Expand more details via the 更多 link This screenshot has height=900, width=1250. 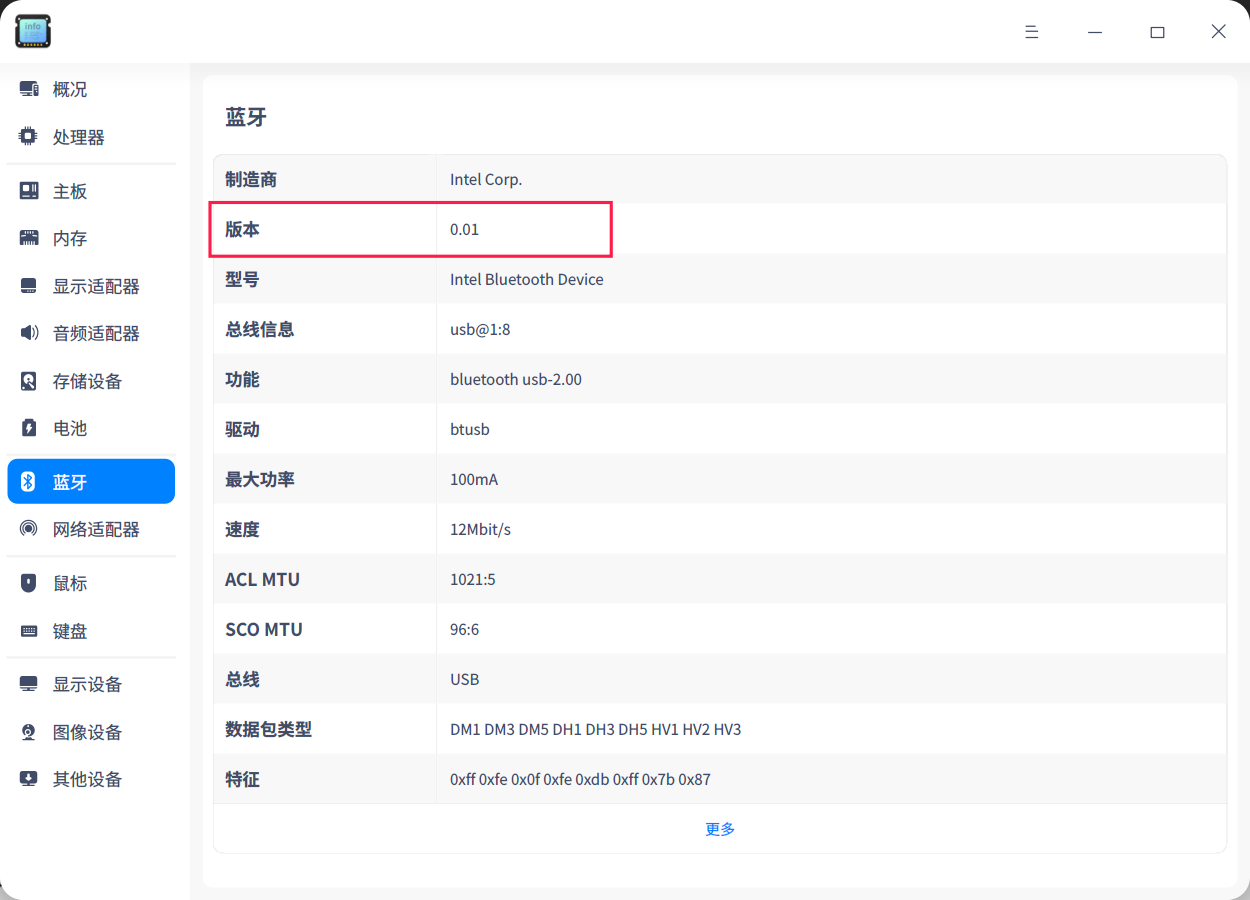coord(719,828)
